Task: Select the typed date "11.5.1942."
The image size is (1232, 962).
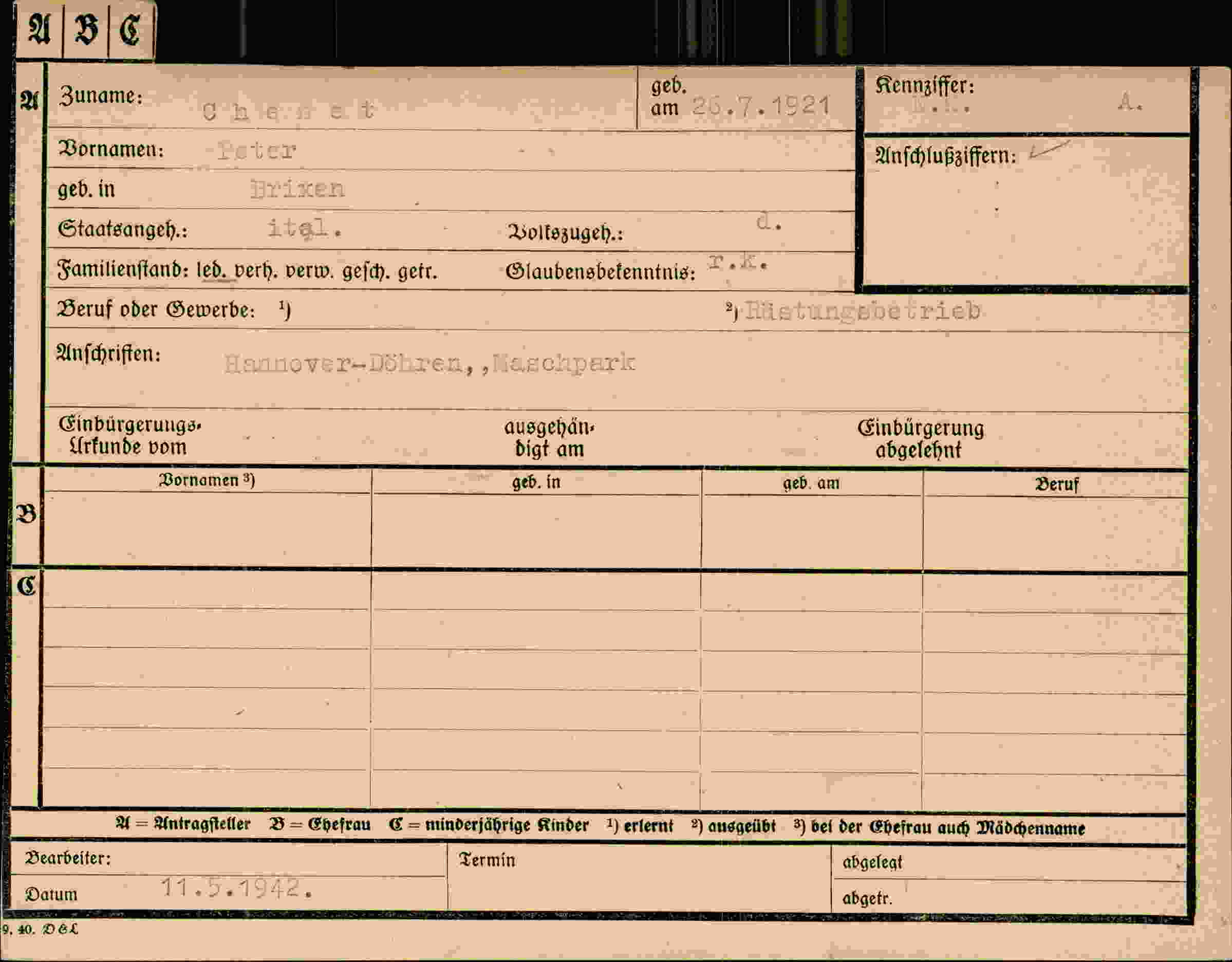Action: [237, 888]
